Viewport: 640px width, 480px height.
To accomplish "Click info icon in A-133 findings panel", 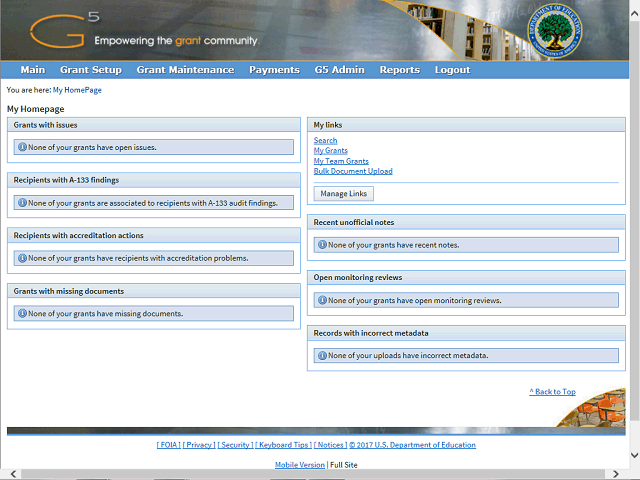I will [22, 202].
